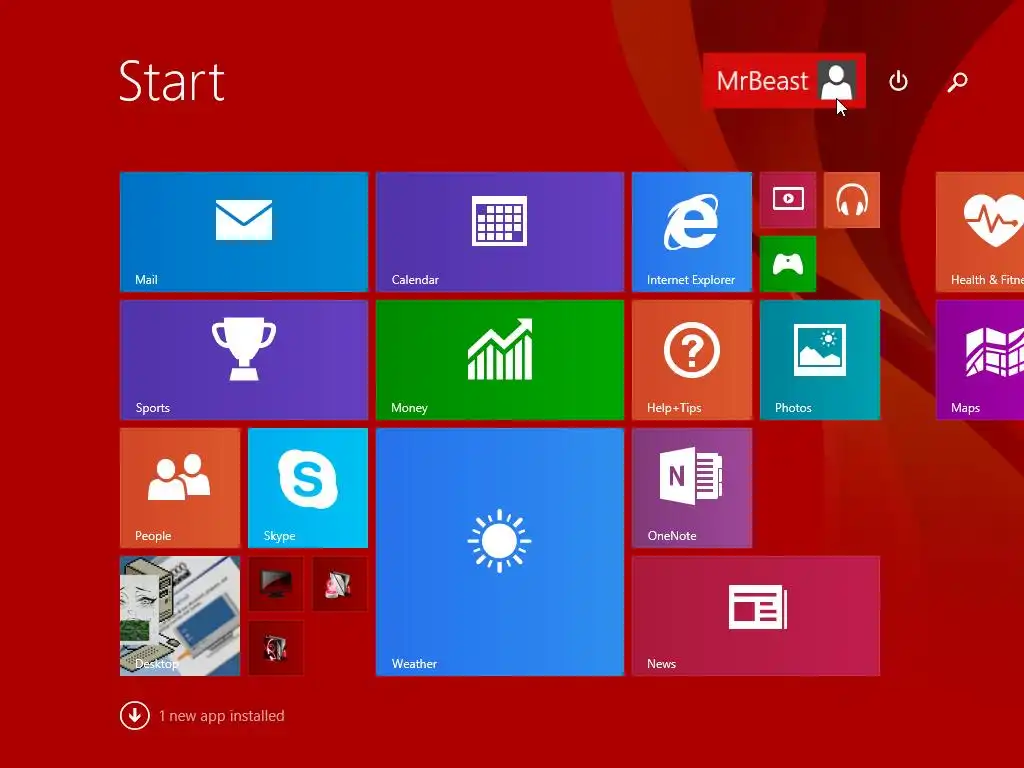The width and height of the screenshot is (1024, 768).
Task: Open the Money chart tile
Action: tap(500, 360)
